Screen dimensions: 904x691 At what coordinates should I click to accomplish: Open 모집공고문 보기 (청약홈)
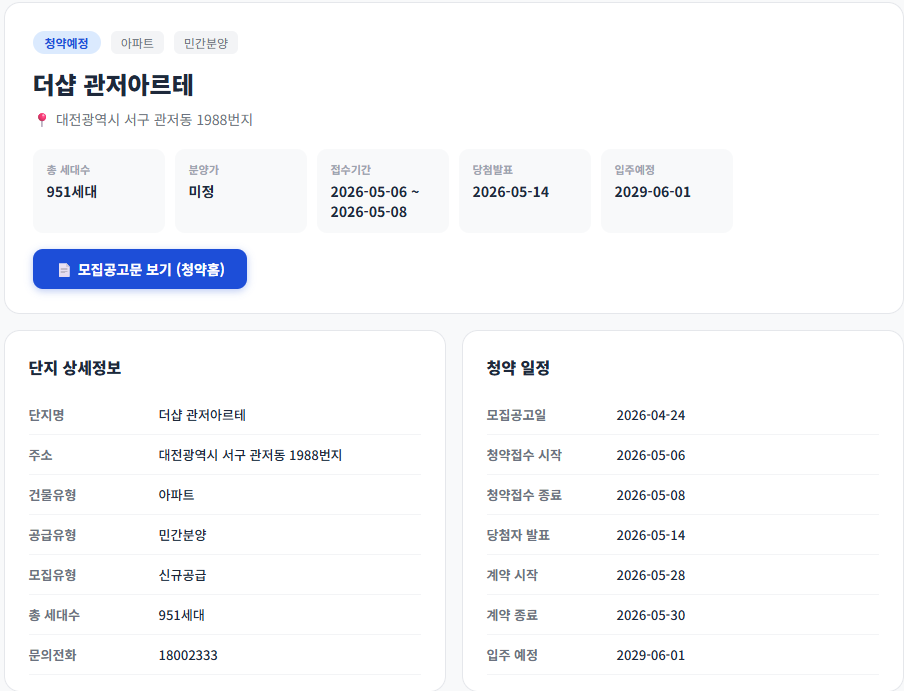pyautogui.click(x=139, y=268)
